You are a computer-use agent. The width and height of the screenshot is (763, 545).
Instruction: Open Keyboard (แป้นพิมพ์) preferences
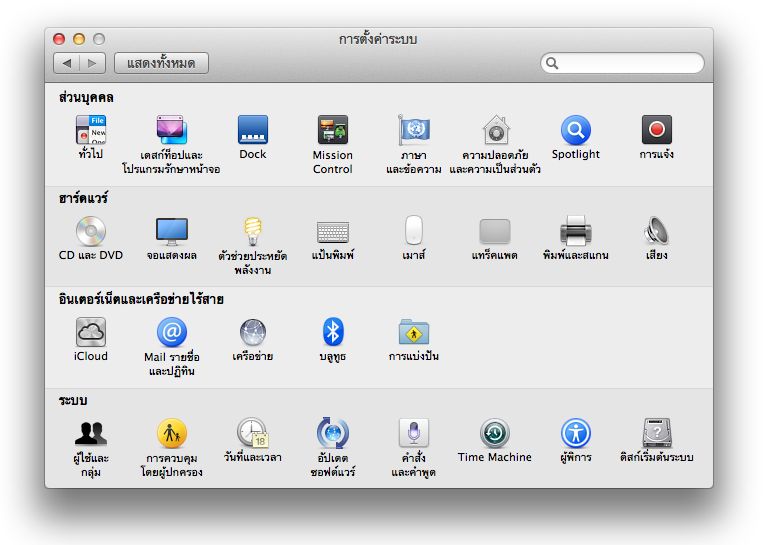[x=333, y=232]
